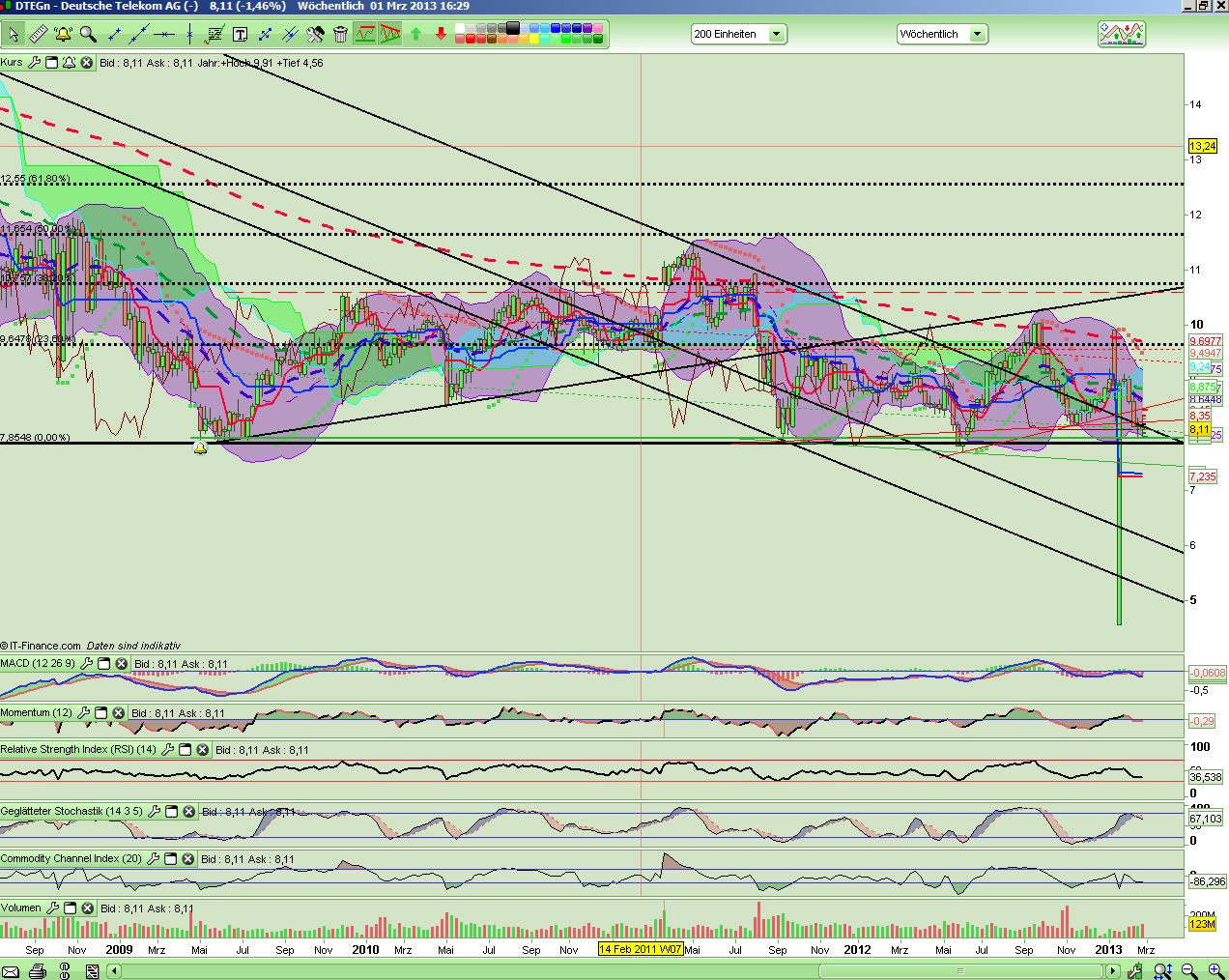The width and height of the screenshot is (1229, 980).
Task: Click the trash can delete icon
Action: click(x=340, y=35)
